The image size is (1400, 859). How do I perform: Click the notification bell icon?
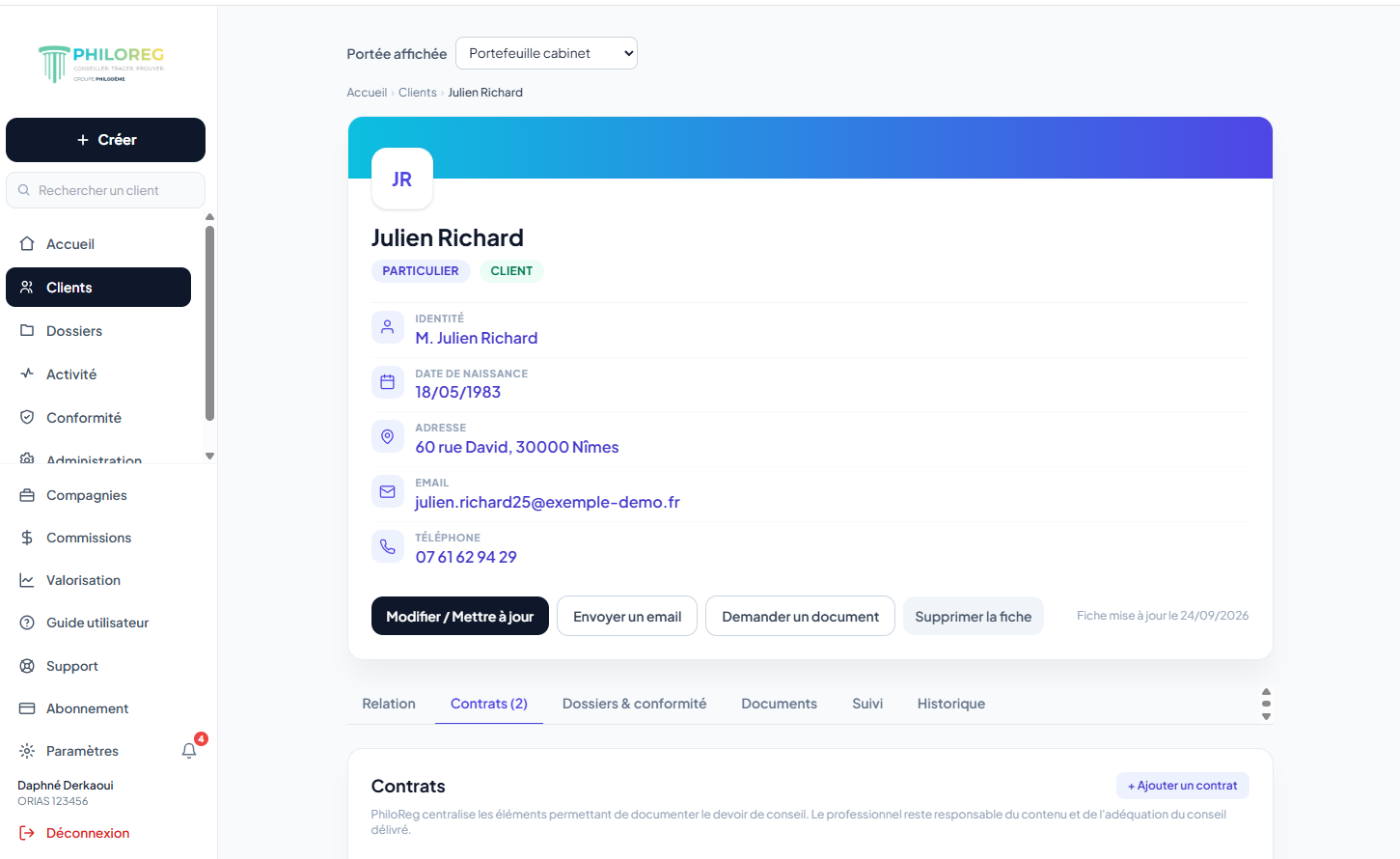pos(189,750)
